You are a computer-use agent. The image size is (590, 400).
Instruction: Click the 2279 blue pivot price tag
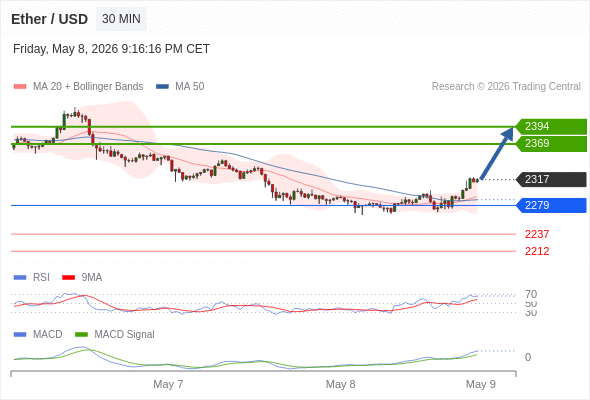point(551,205)
